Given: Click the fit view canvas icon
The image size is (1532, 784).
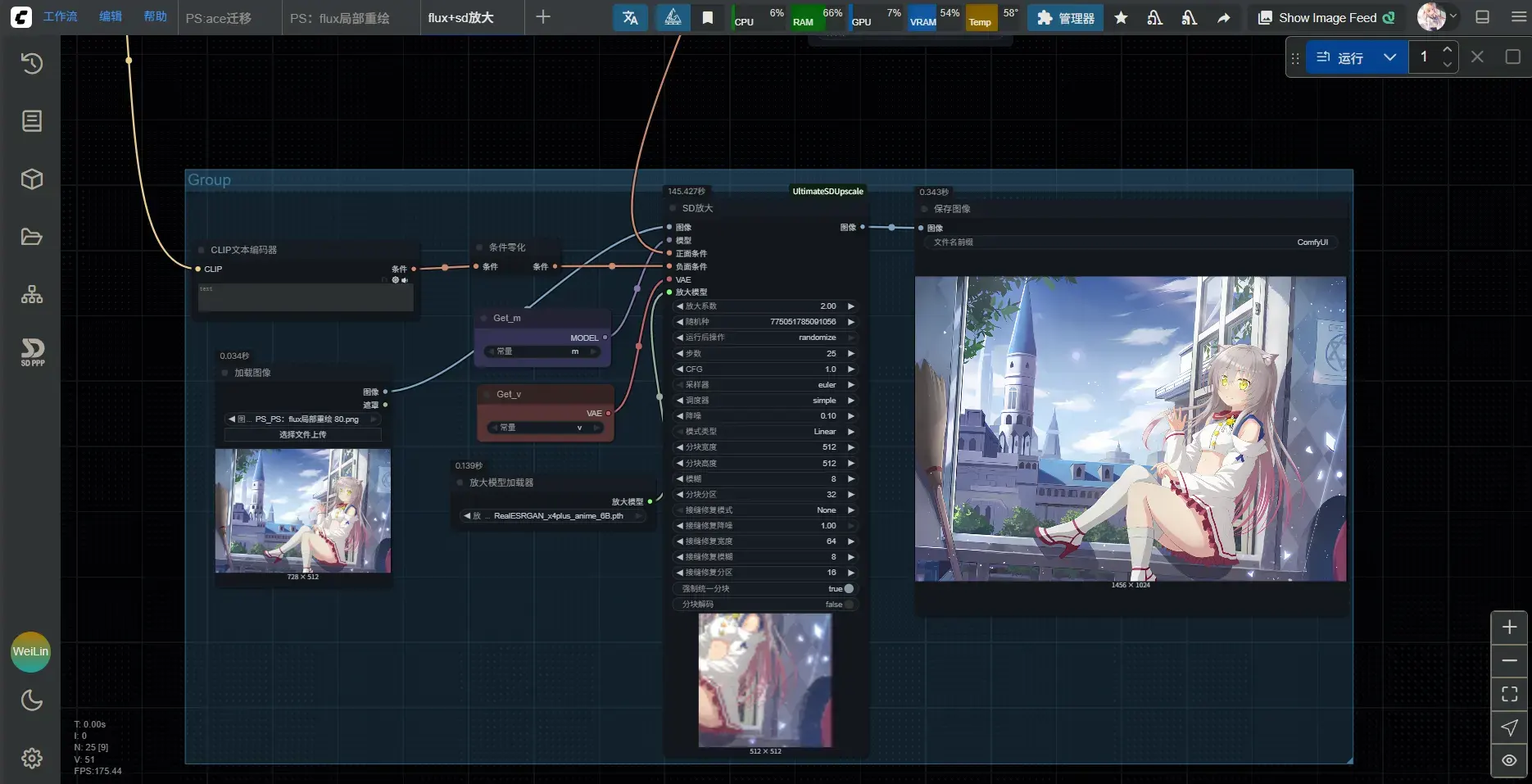Looking at the screenshot, I should [1509, 695].
